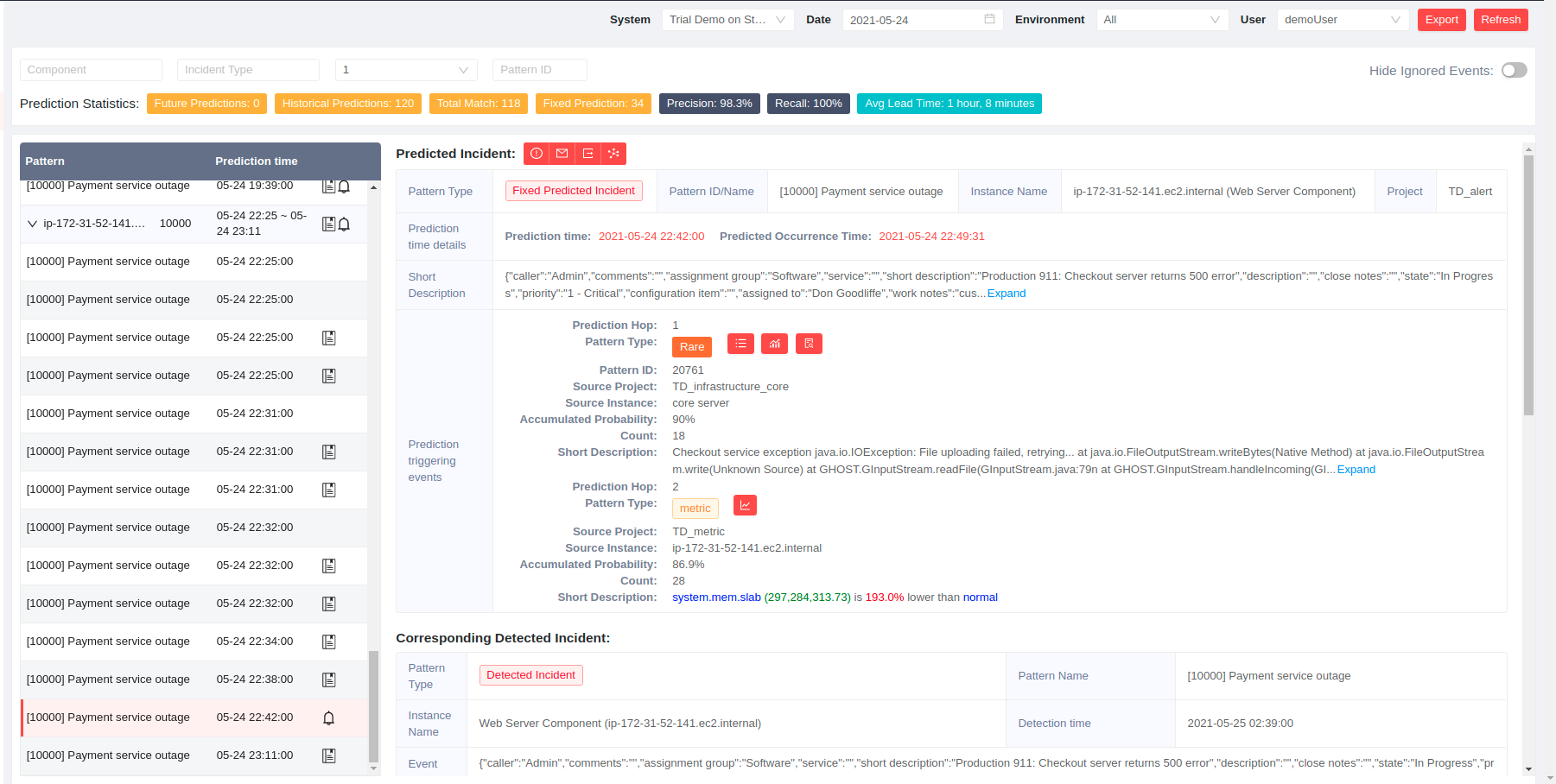Collapse the ip-172-31-52-141 pattern group

coord(32,224)
